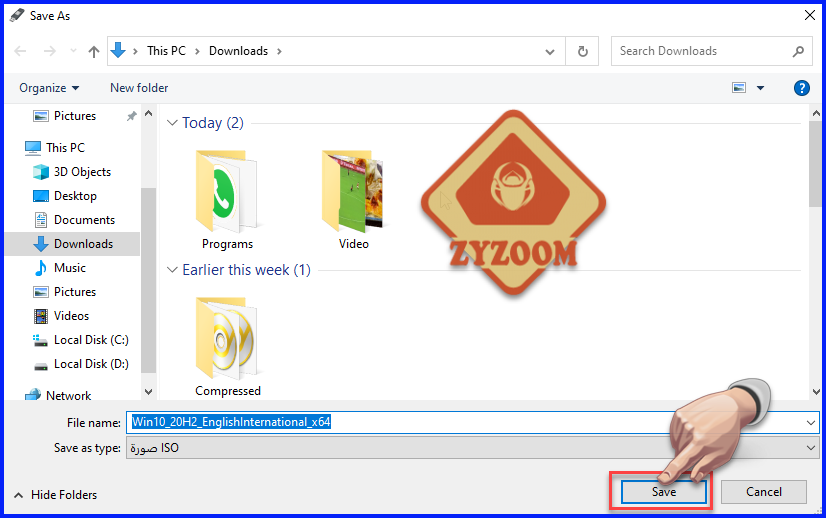
Task: Open Local Disk (D:) in the sidebar
Action: pyautogui.click(x=91, y=364)
